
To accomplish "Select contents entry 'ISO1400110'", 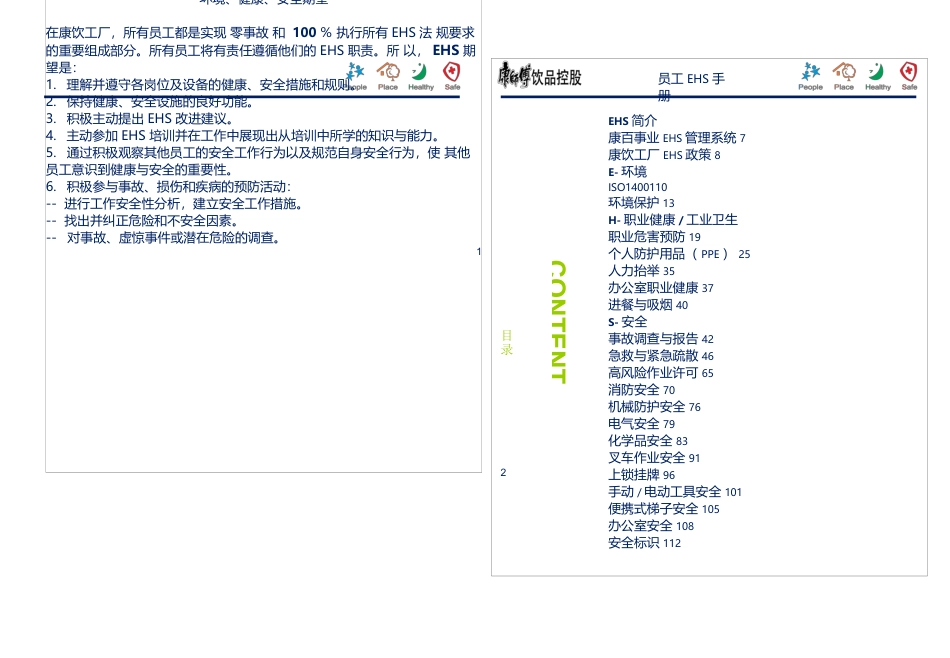I will (x=637, y=187).
